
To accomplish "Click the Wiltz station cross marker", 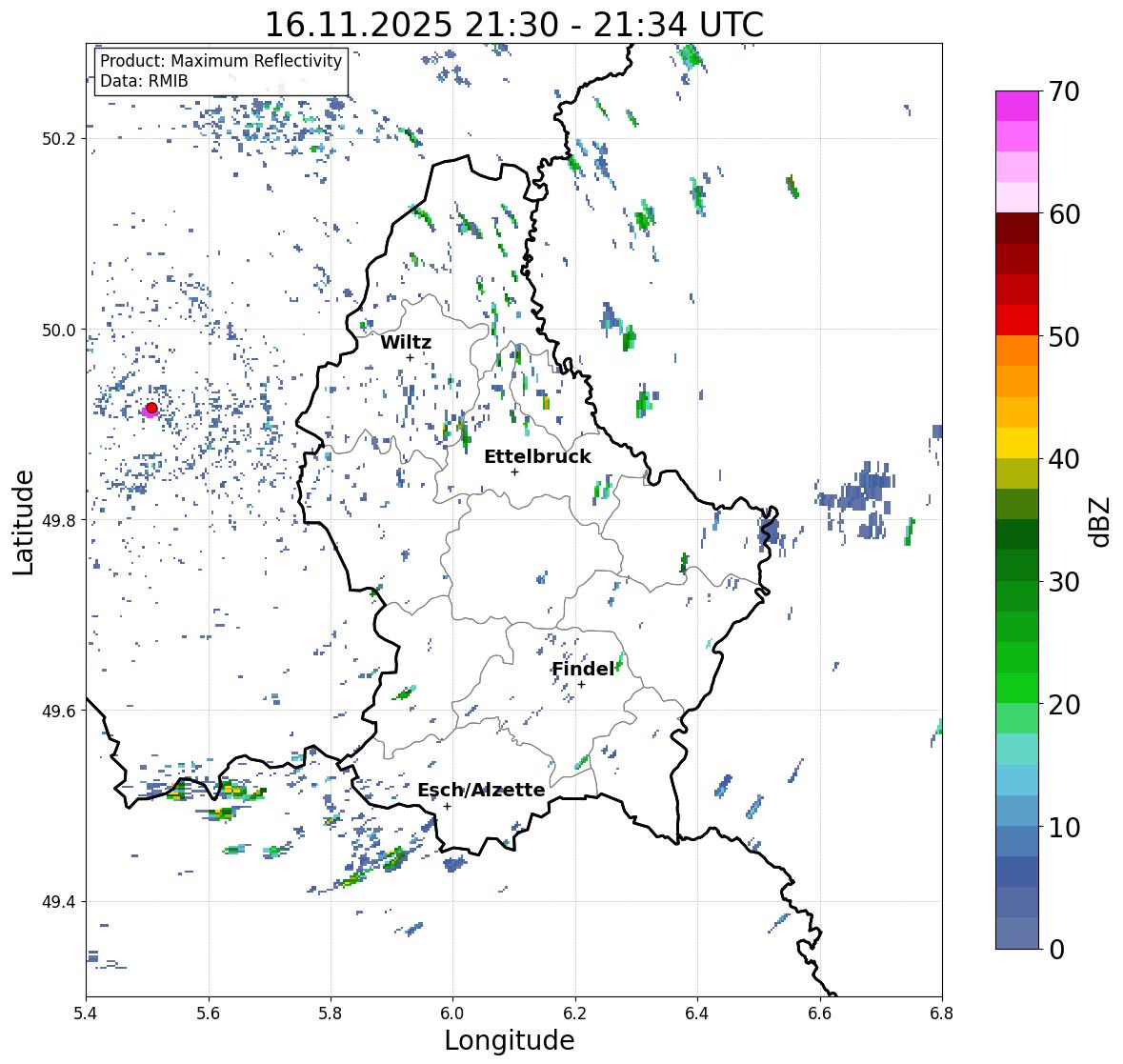I will click(x=410, y=358).
